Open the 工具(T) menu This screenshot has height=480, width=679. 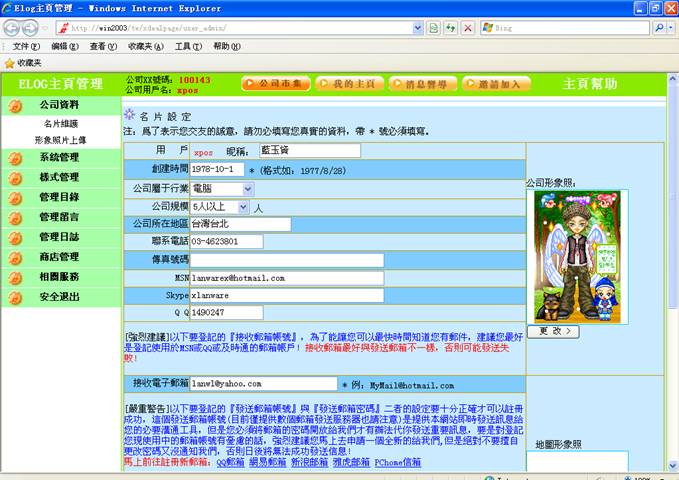tap(188, 46)
